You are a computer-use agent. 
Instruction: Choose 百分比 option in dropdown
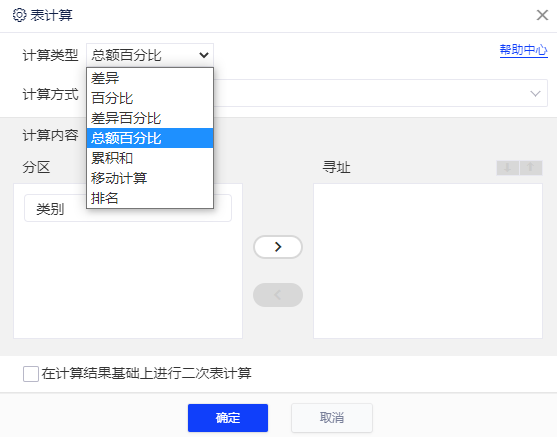(x=150, y=98)
